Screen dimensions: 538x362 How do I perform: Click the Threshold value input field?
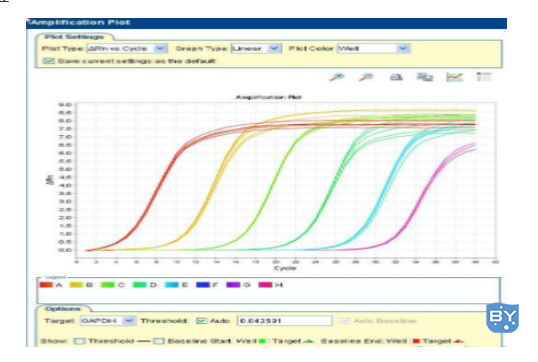(284, 321)
